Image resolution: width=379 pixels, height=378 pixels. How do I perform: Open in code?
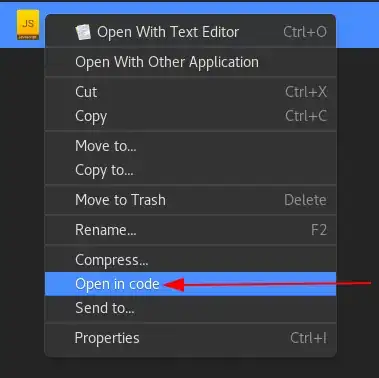190,284
